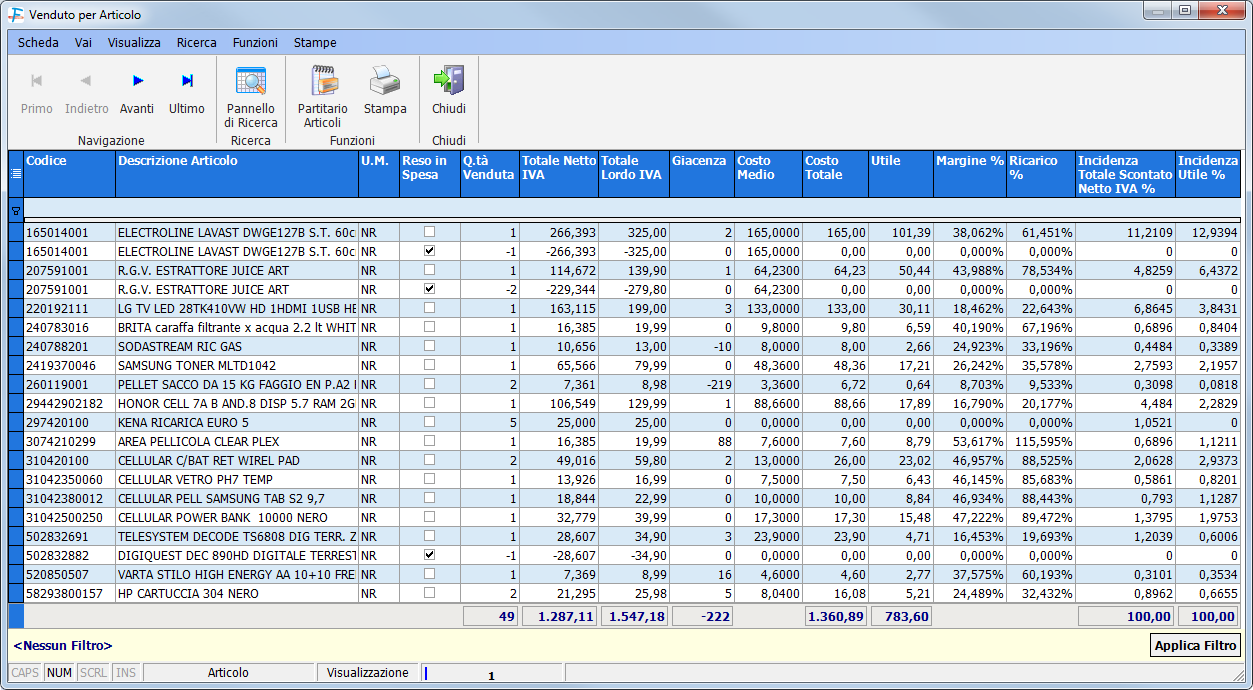
Task: Click the filter funnel icon in the filter row
Action: click(16, 211)
